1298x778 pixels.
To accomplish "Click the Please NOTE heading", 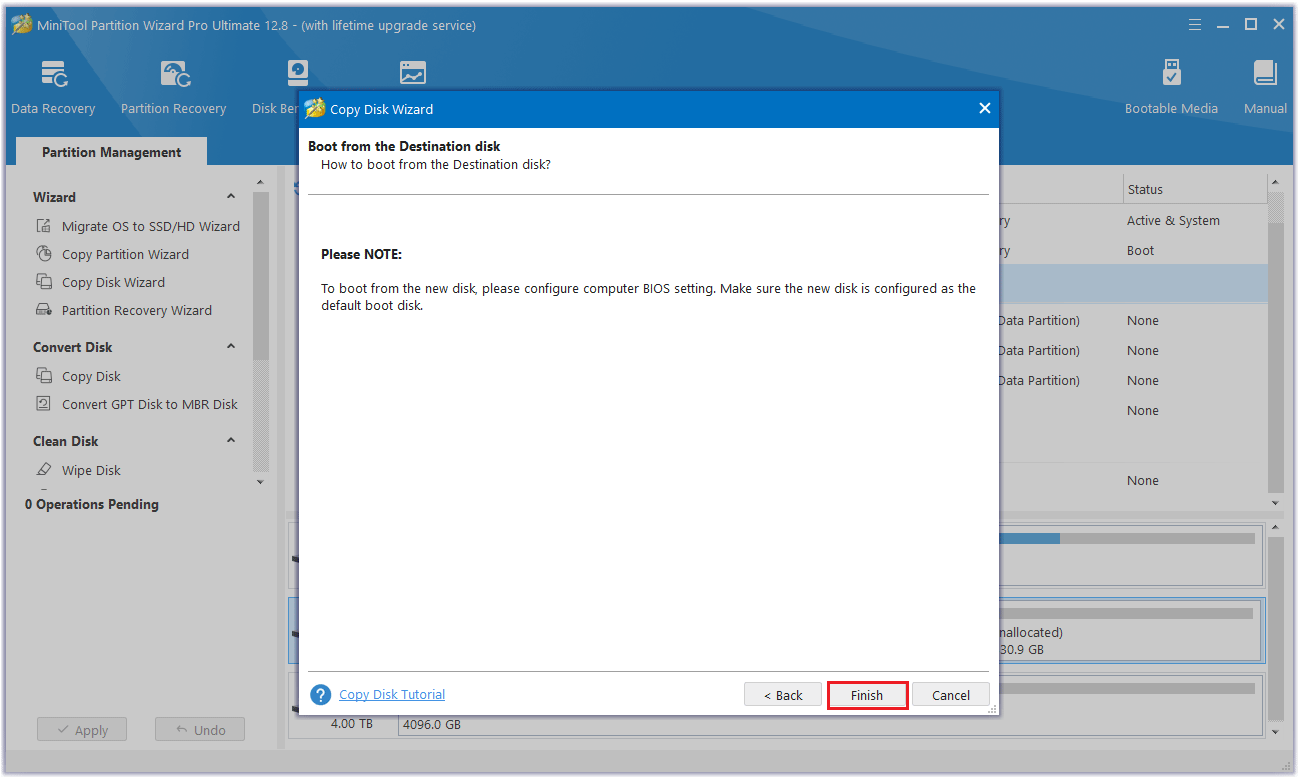I will [x=361, y=255].
